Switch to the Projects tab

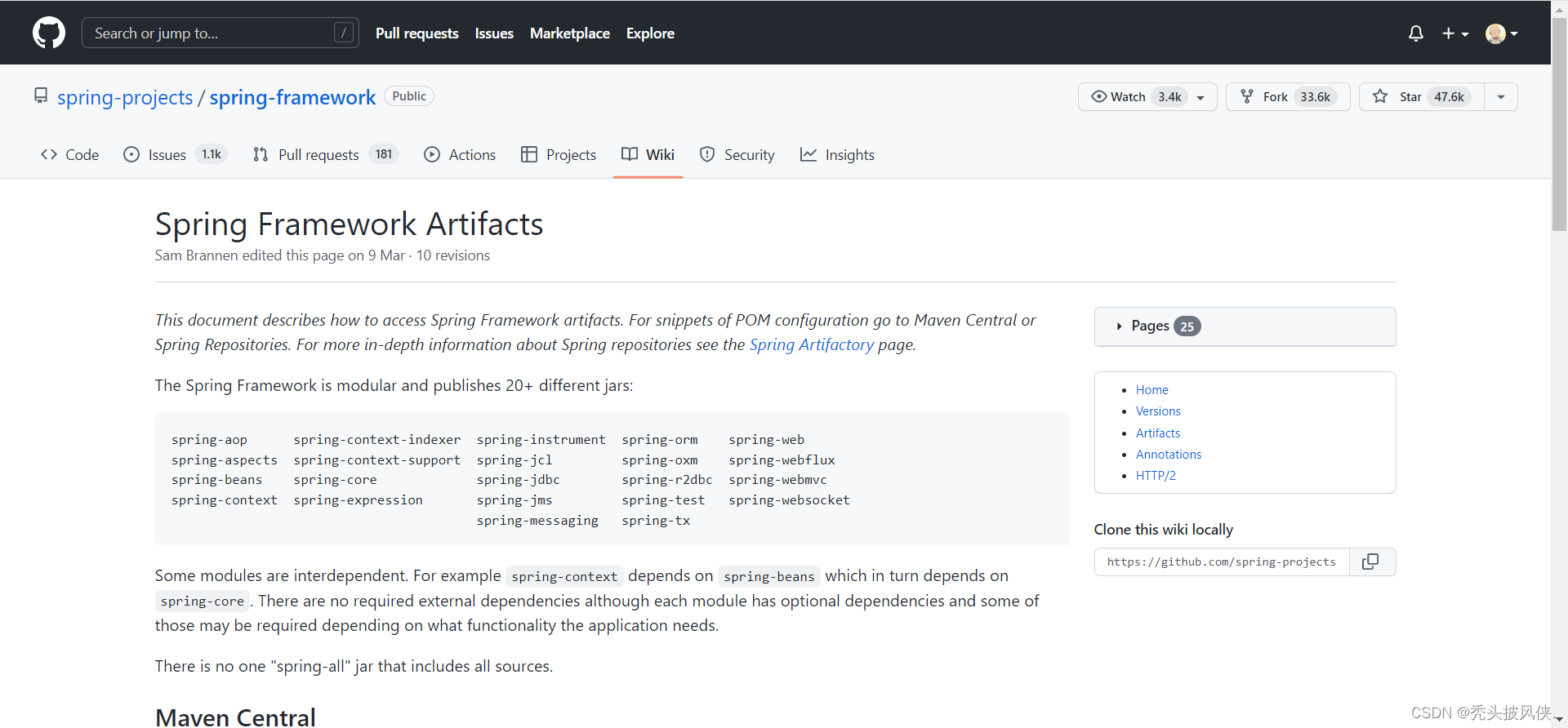(559, 154)
